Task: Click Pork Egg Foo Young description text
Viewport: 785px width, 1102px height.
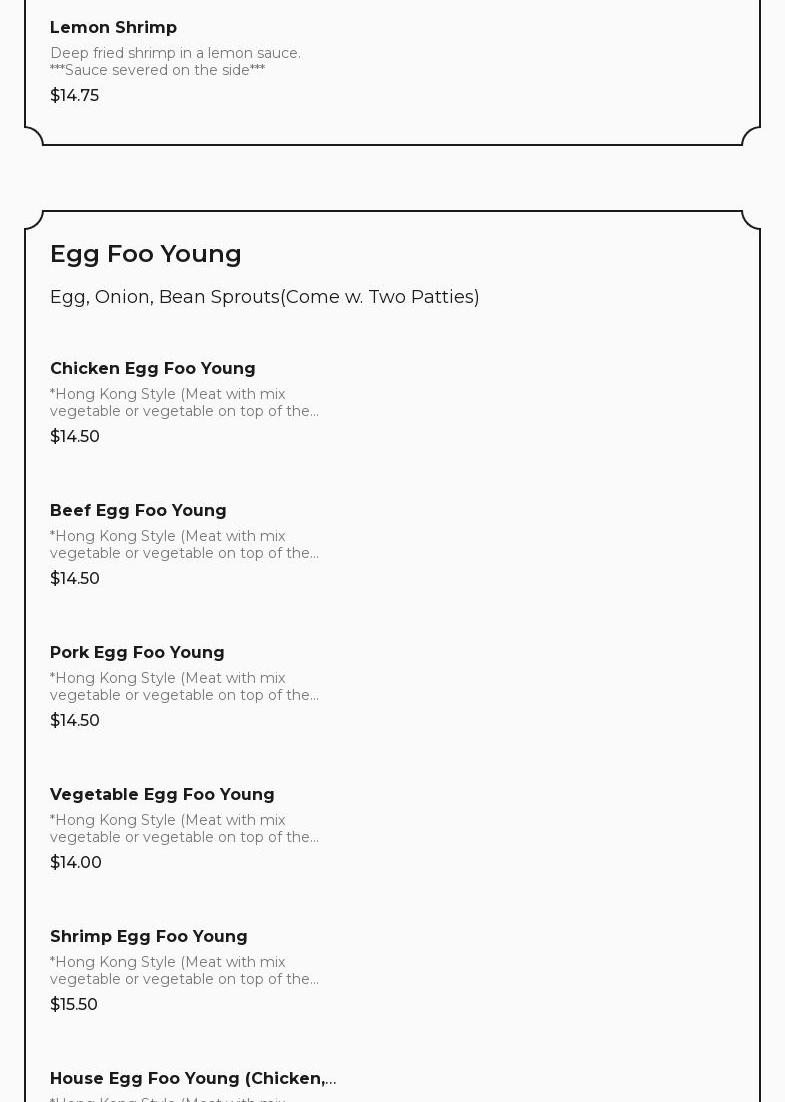Action: coord(184,687)
